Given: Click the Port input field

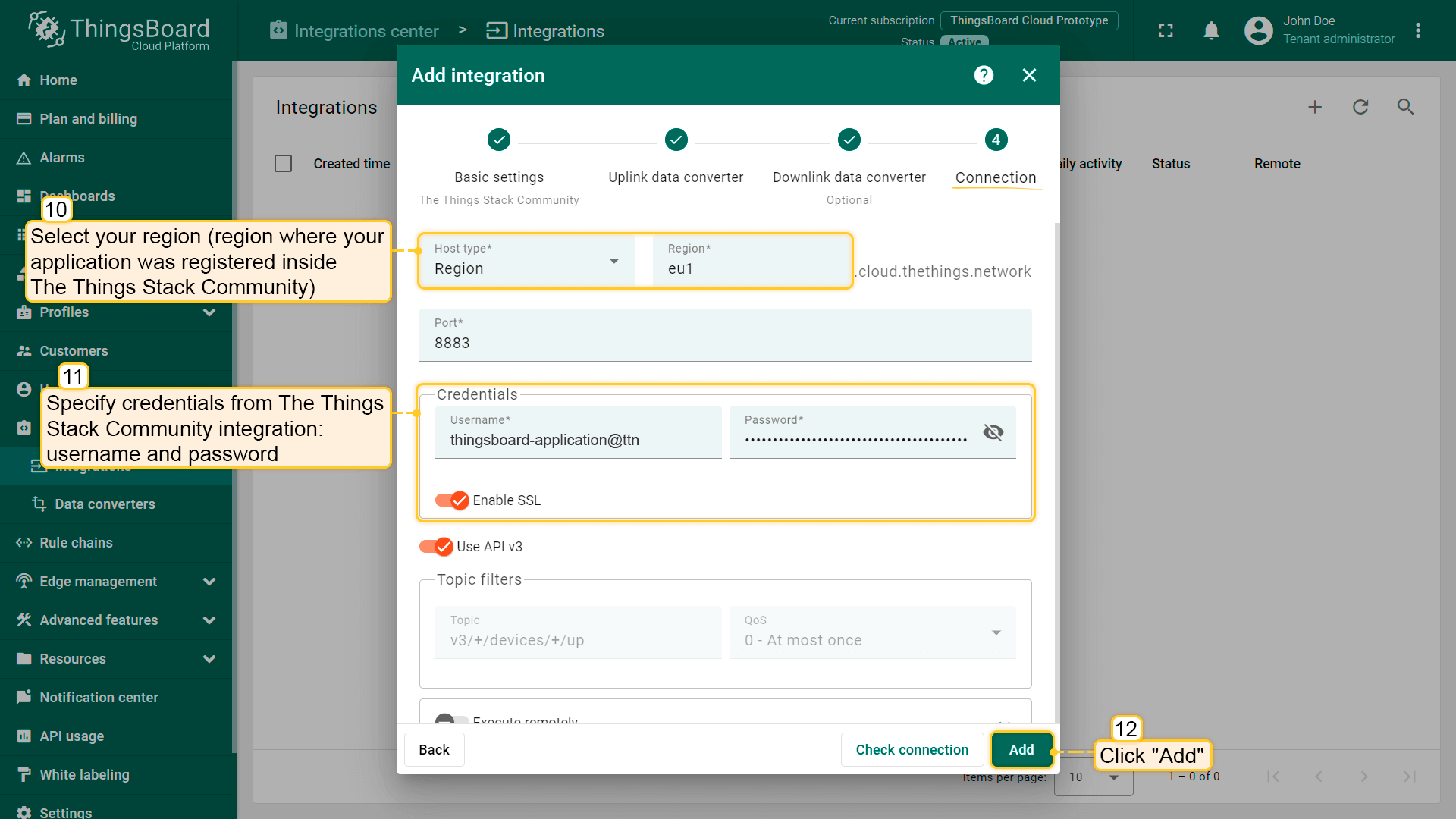Looking at the screenshot, I should click(724, 343).
